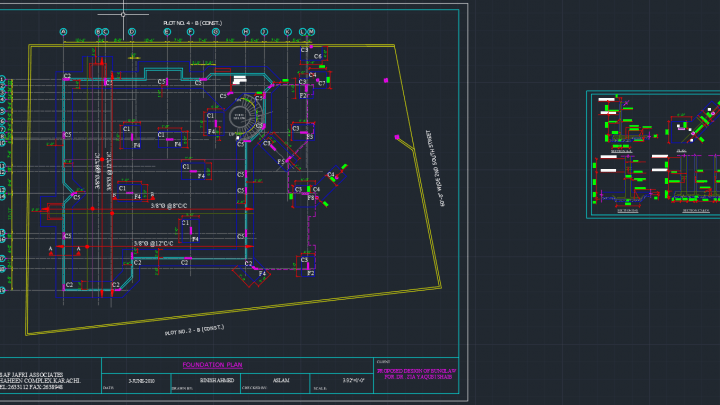Click the JAFRI ASSOCIATES firm name

pos(32,375)
